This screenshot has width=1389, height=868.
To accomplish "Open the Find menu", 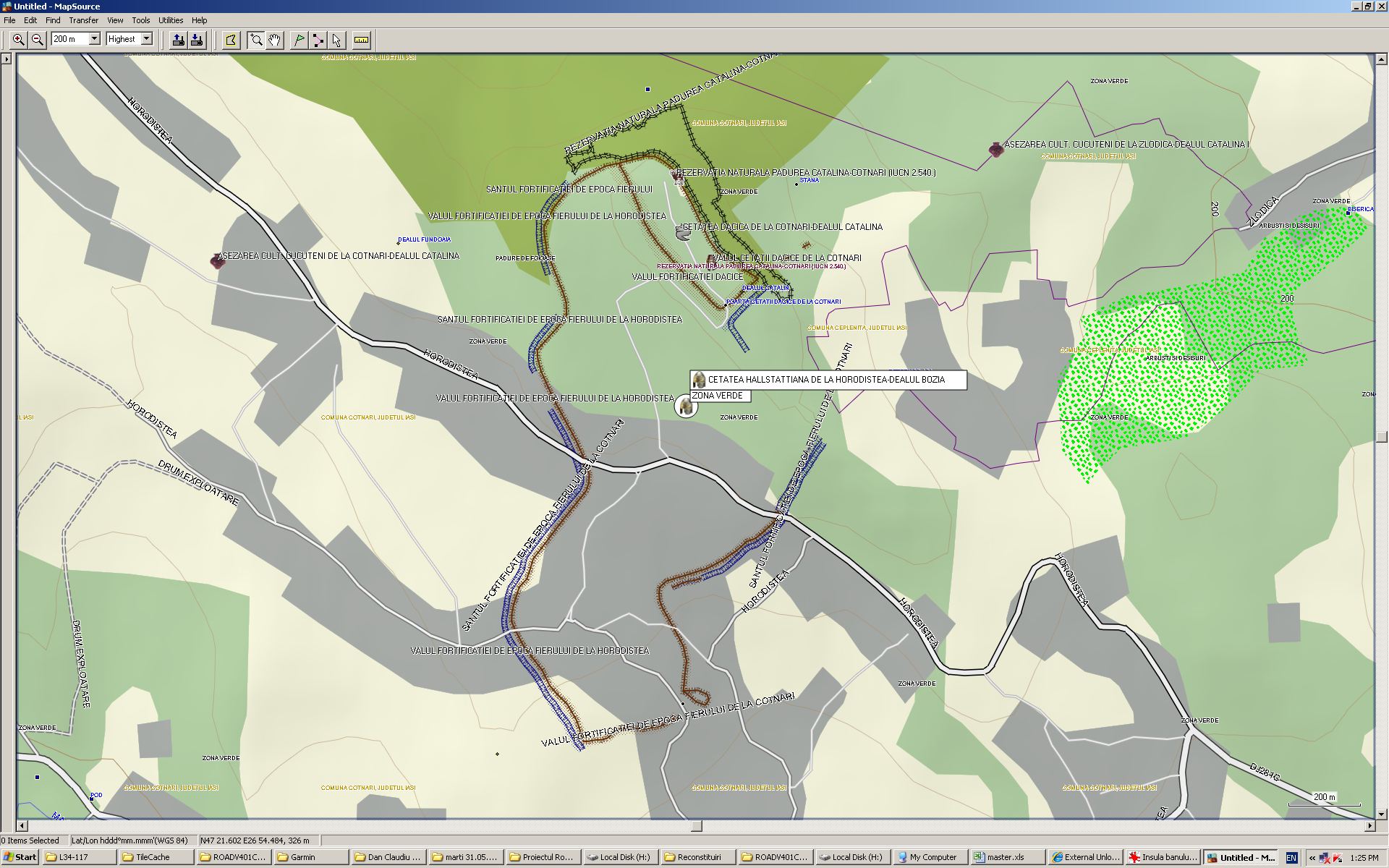I will pos(53,20).
